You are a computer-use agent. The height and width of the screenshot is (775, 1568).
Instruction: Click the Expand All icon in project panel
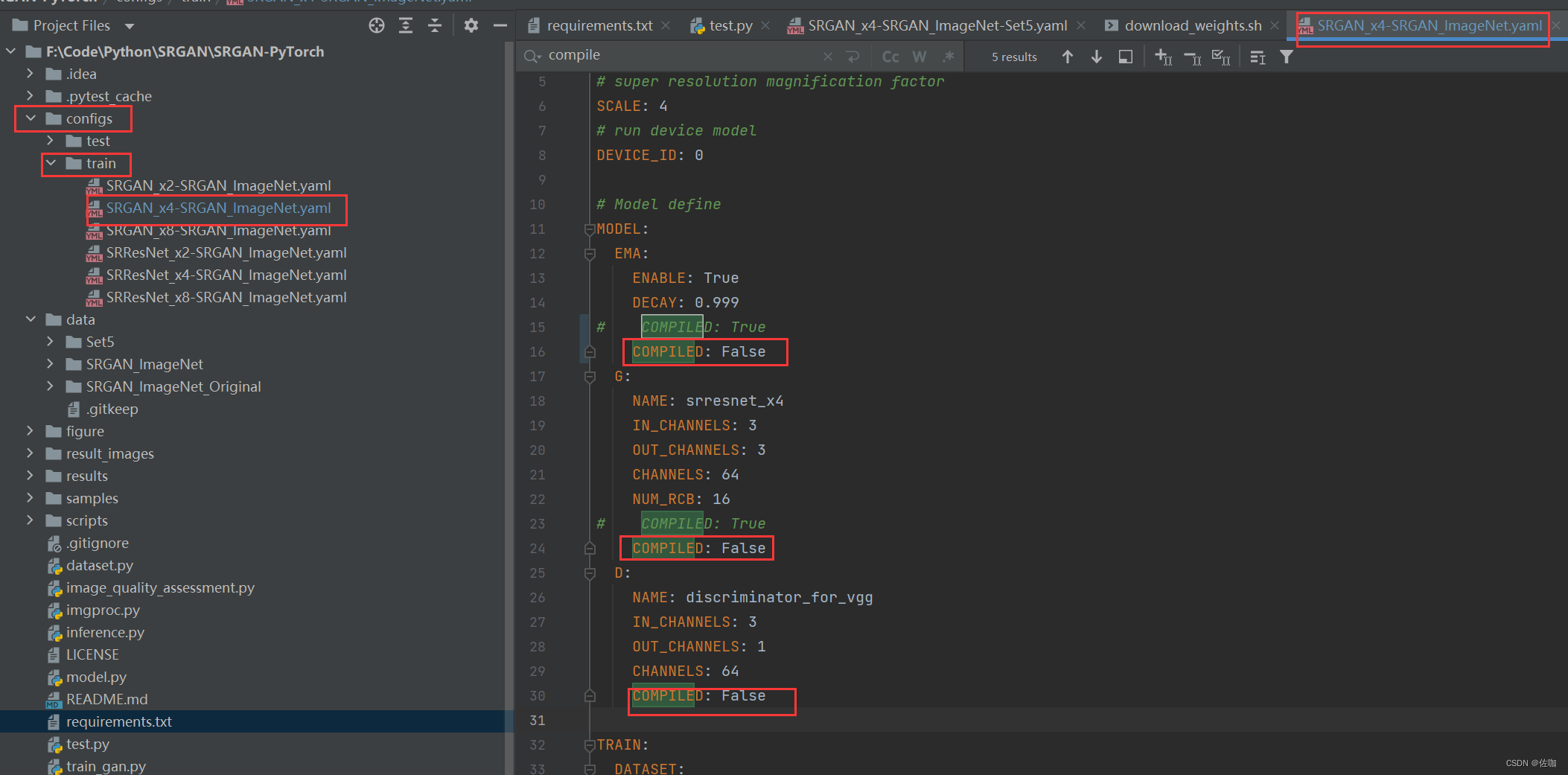(406, 25)
